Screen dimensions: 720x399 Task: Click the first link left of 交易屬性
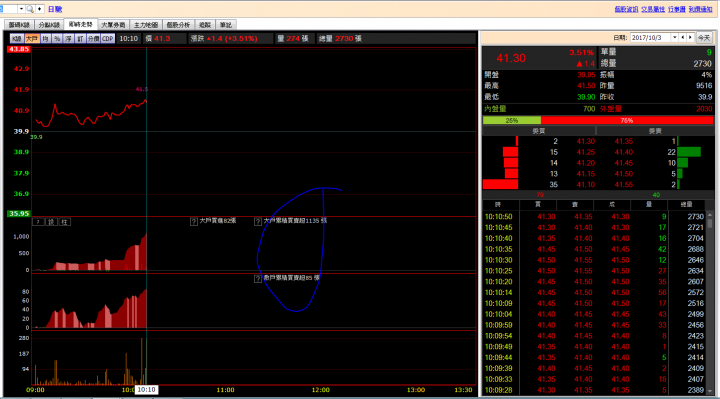[x=626, y=9]
